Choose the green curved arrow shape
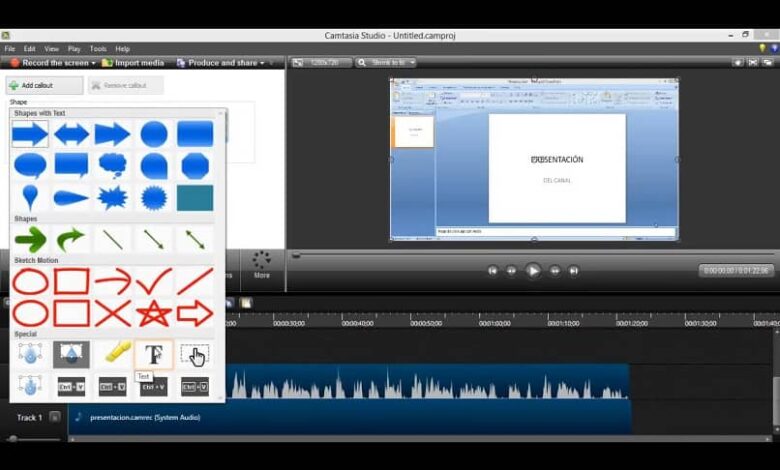This screenshot has height=470, width=780. [71, 239]
